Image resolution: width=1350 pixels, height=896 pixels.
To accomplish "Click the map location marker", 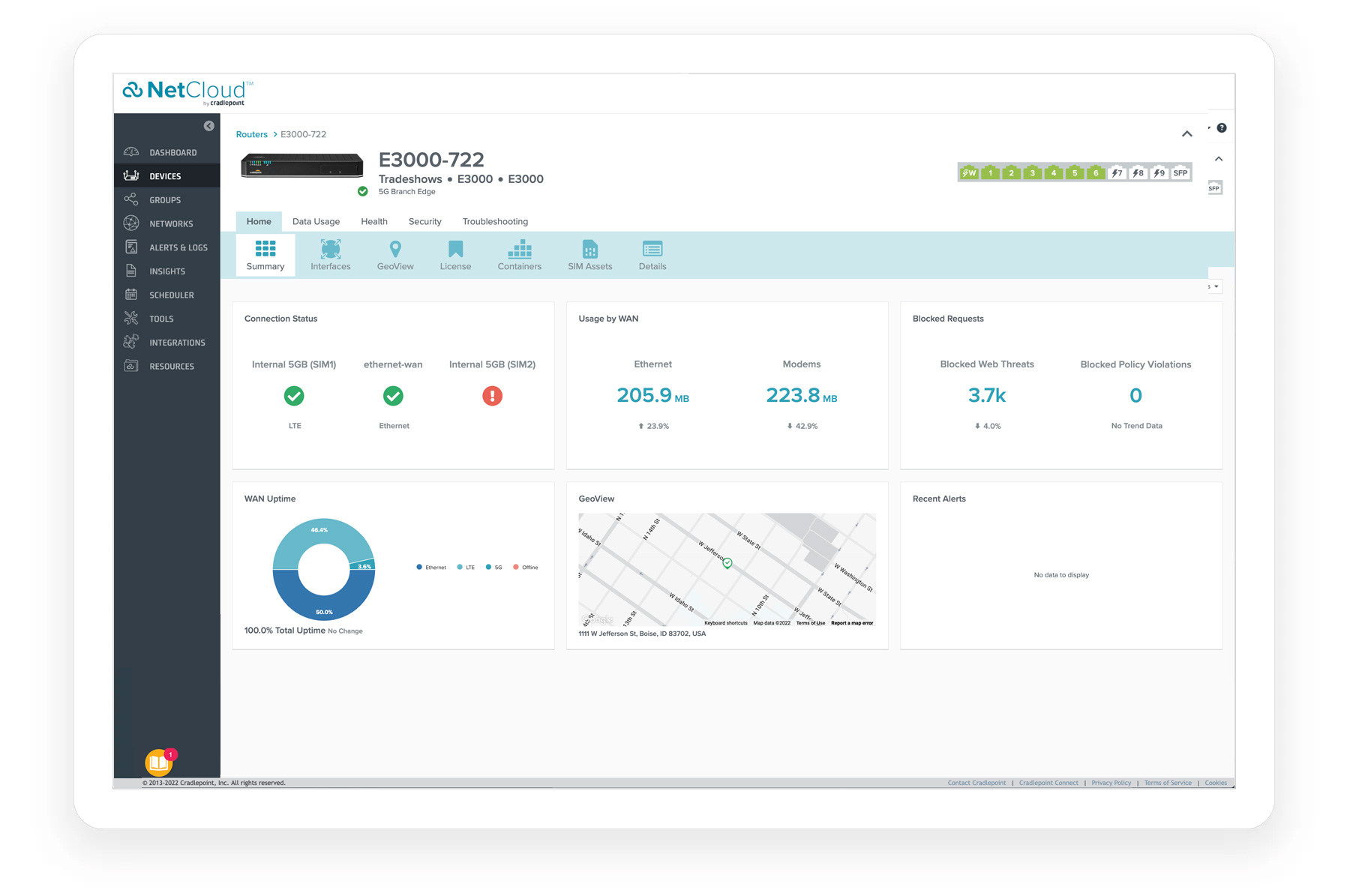I will (x=727, y=562).
